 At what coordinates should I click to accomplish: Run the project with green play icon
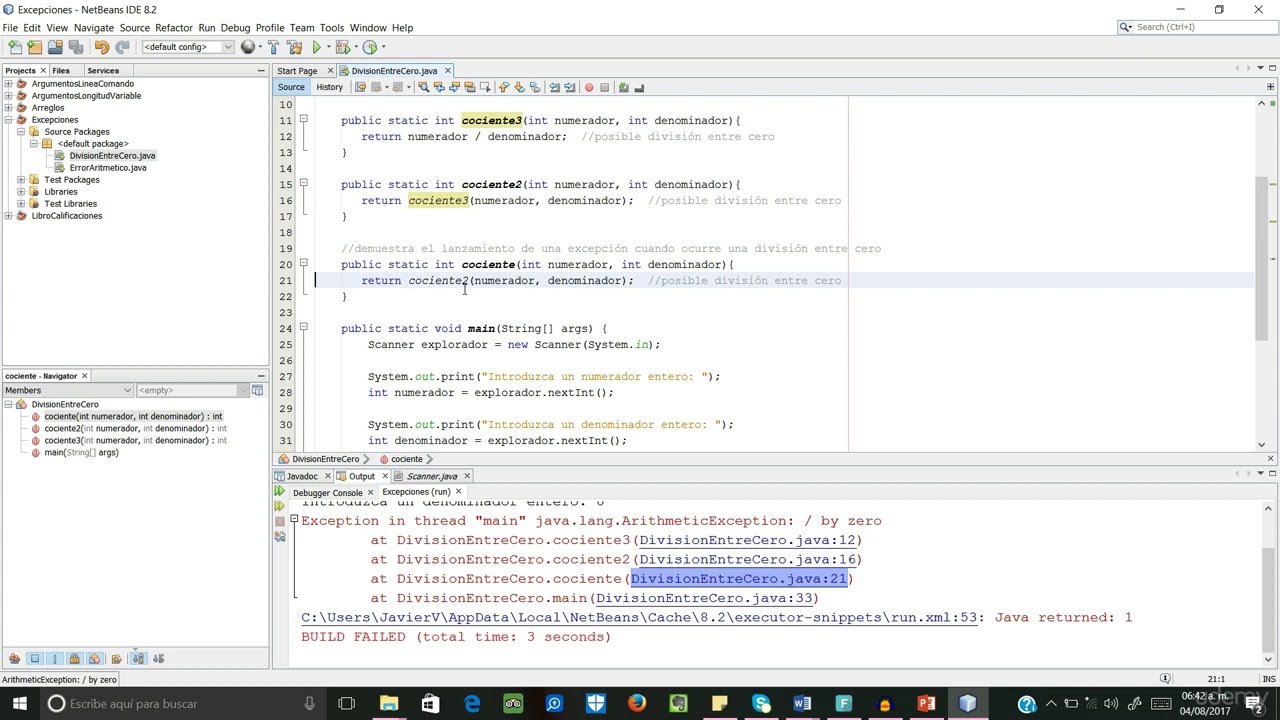click(x=317, y=47)
